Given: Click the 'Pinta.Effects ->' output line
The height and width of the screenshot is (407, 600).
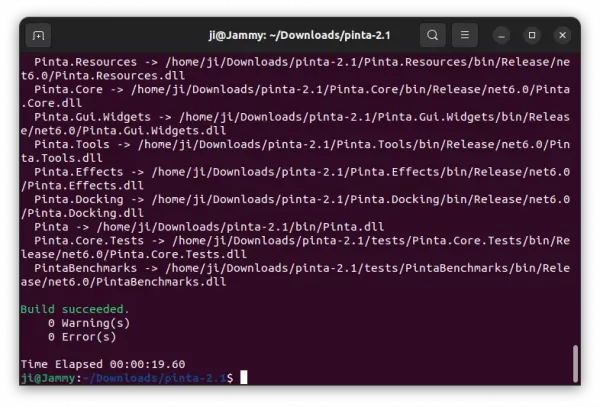Looking at the screenshot, I should click(302, 172).
